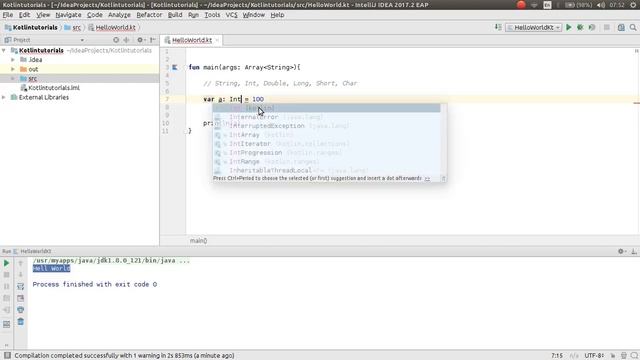Viewport: 640px width, 360px height.
Task: Print console output from Run panel
Action: [20, 310]
